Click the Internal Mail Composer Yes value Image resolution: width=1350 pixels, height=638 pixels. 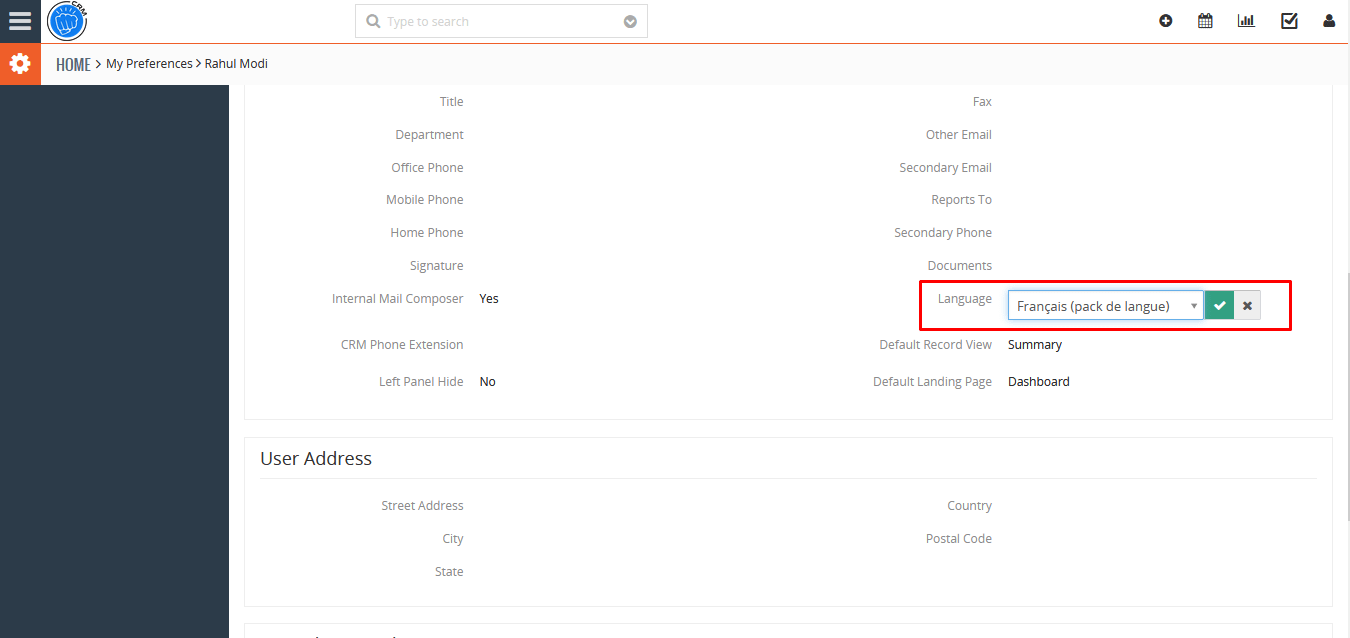tap(488, 298)
